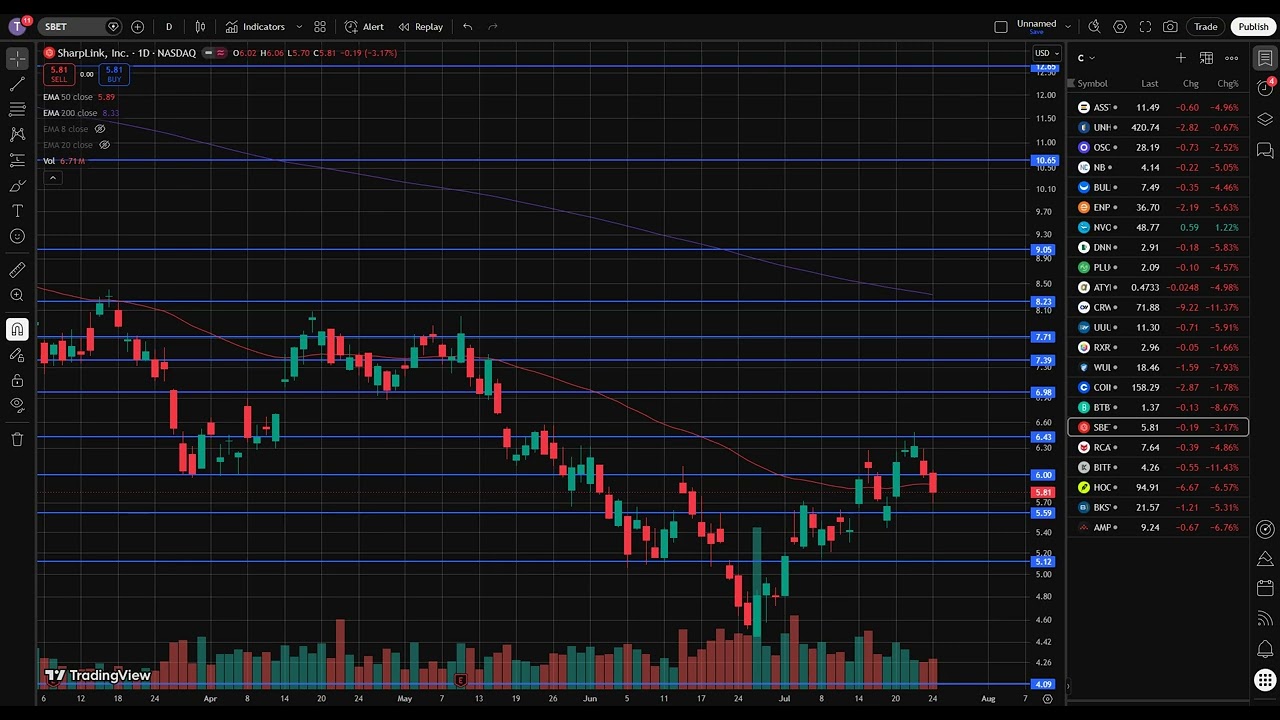Open the apps grid at sidebar bottom

coord(1265,681)
